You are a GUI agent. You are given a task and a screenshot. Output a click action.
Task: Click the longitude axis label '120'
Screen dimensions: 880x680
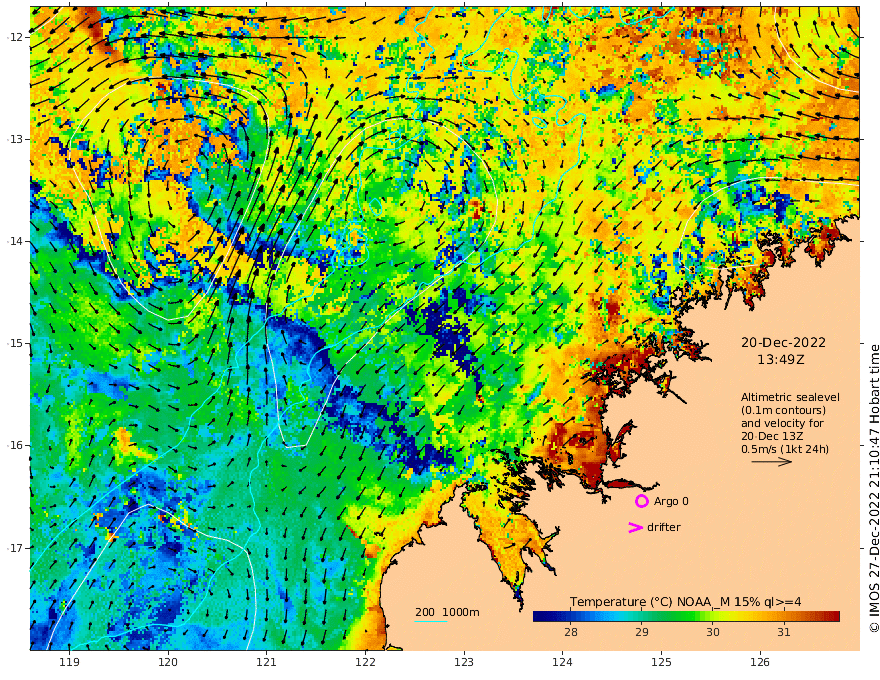pos(168,663)
